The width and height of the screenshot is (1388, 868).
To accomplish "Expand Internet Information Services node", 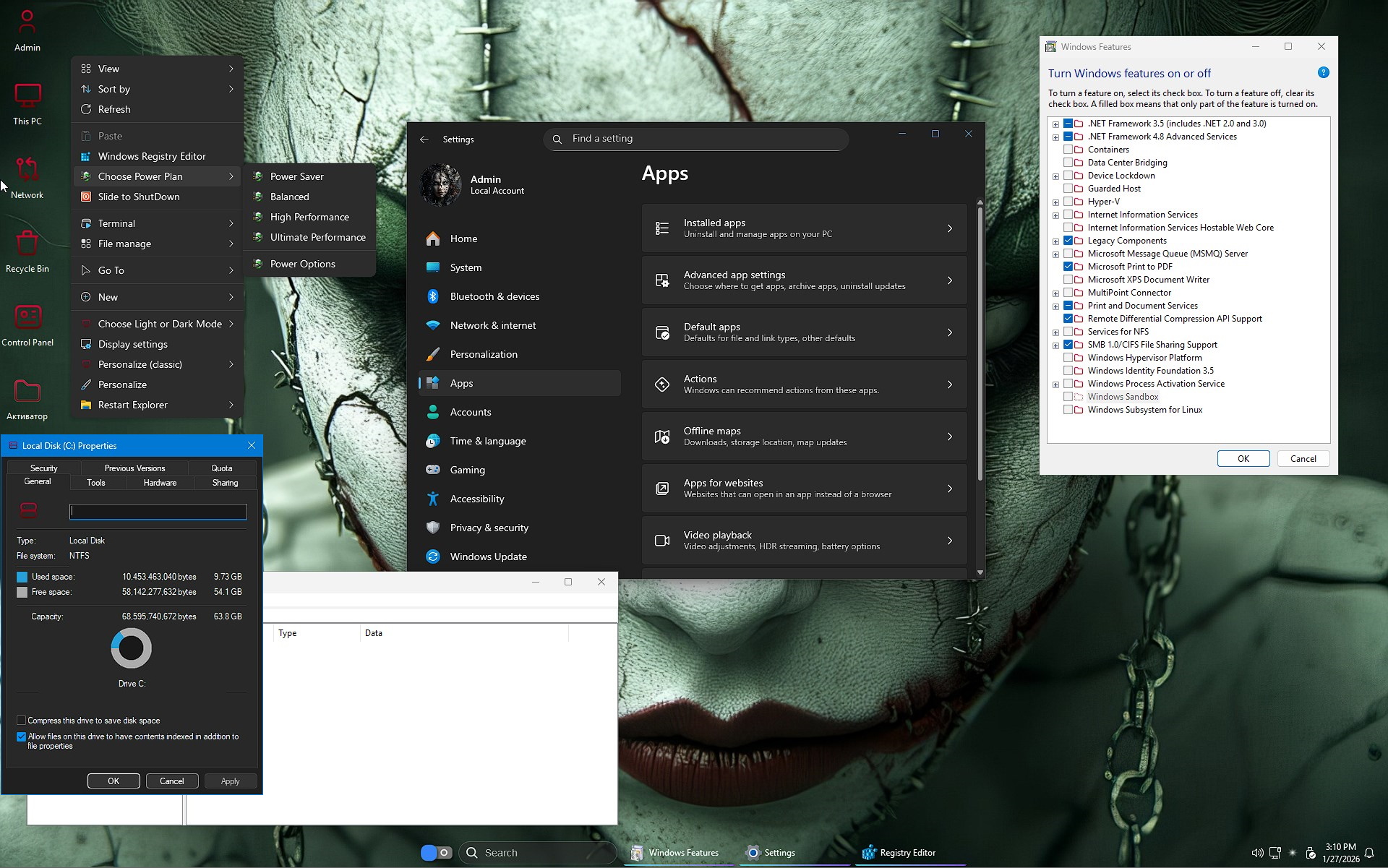I will tap(1056, 215).
